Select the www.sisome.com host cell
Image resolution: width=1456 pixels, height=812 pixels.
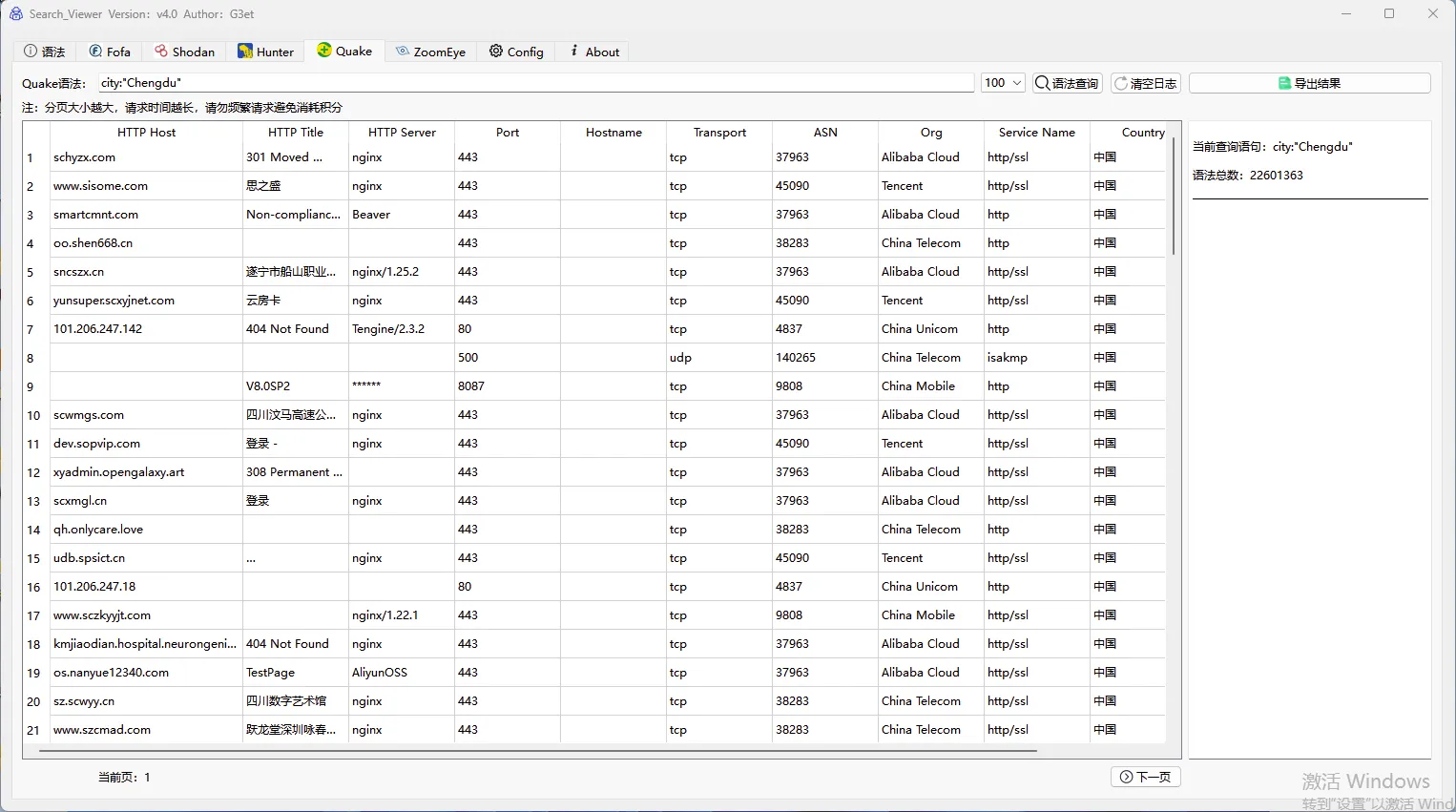(x=146, y=186)
